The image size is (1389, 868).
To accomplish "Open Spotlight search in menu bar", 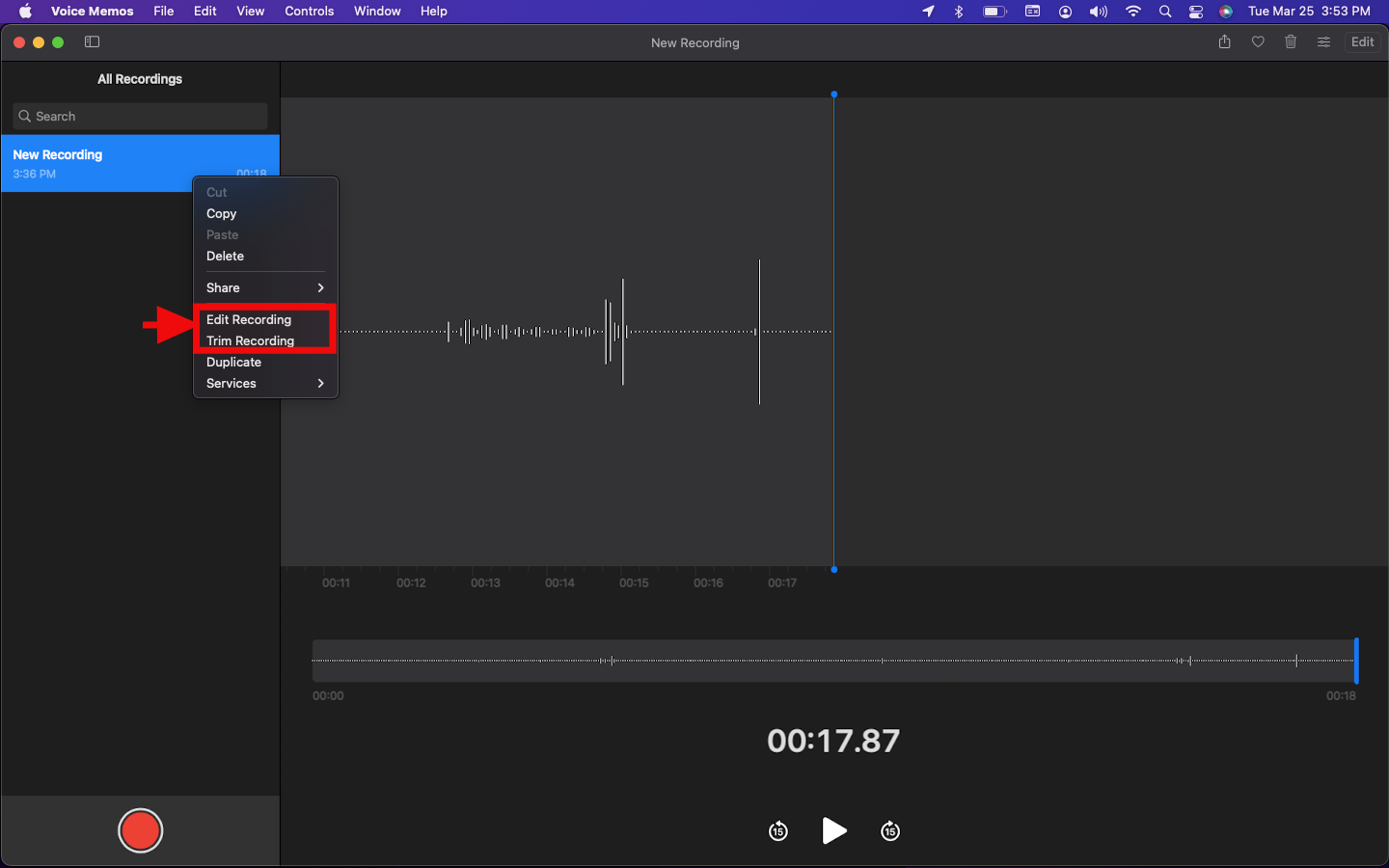I will click(x=1165, y=12).
